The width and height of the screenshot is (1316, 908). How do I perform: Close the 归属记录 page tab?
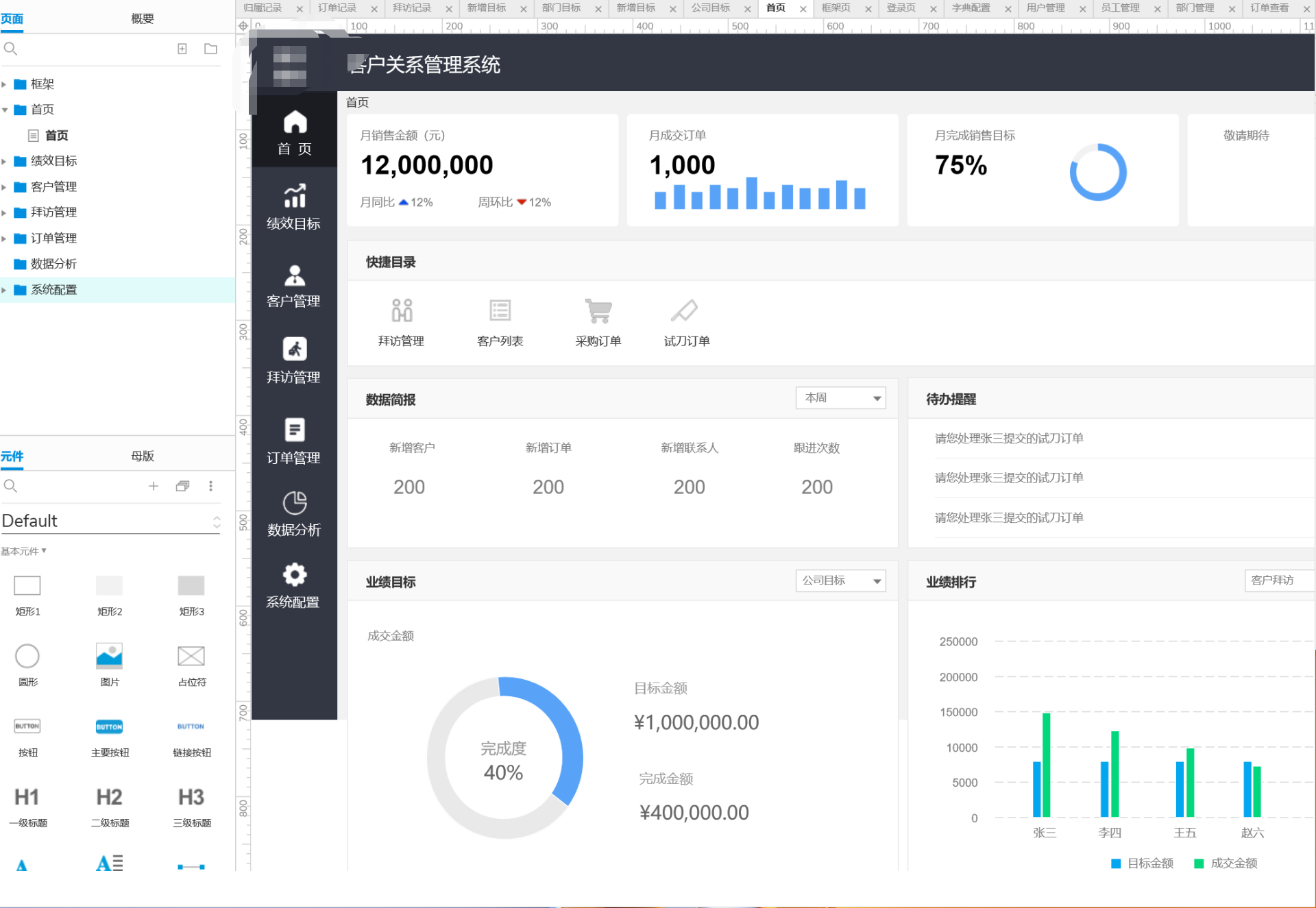click(300, 9)
